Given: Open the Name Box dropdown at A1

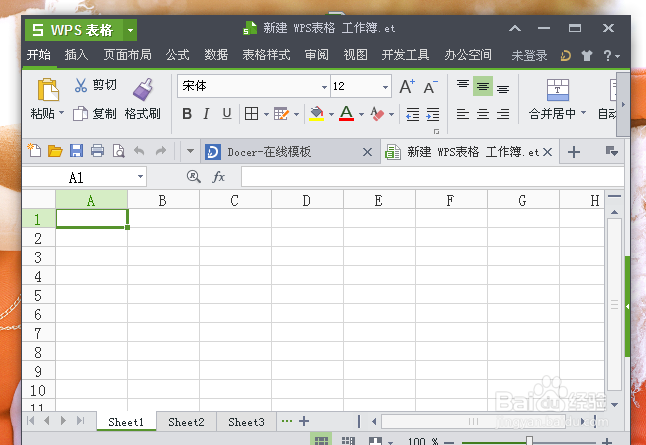Looking at the screenshot, I should (140, 177).
